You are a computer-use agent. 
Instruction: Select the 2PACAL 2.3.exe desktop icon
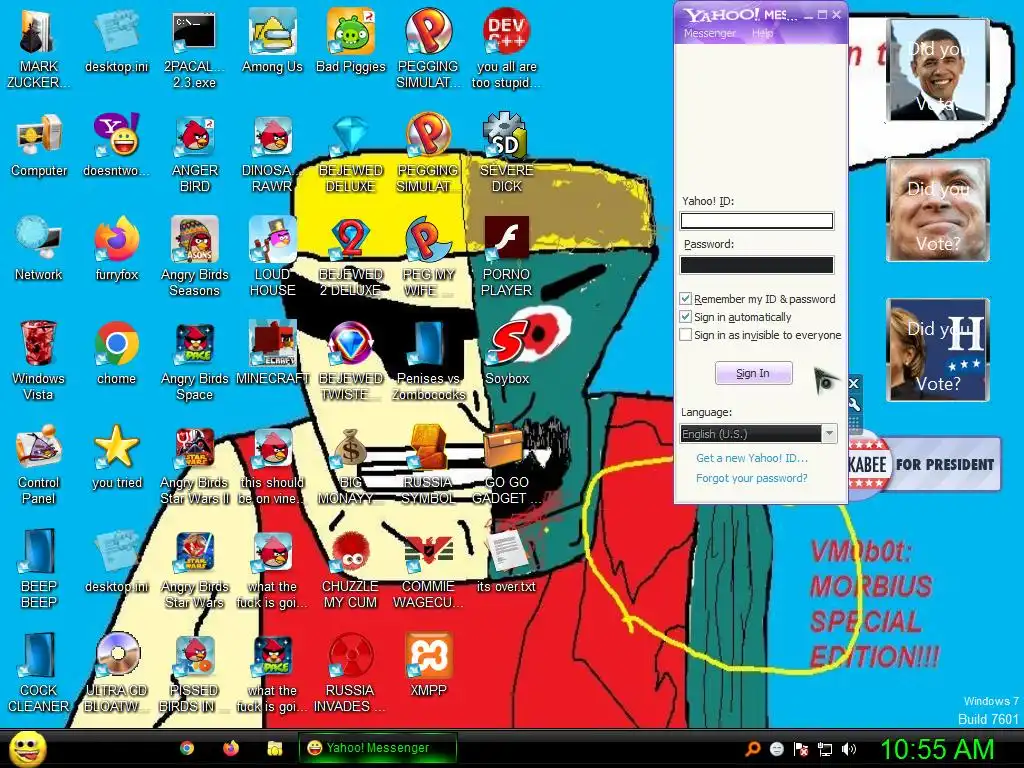[194, 49]
